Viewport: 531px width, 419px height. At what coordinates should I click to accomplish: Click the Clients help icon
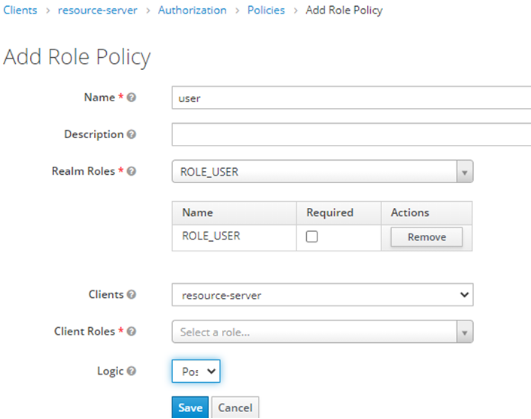tap(131, 295)
